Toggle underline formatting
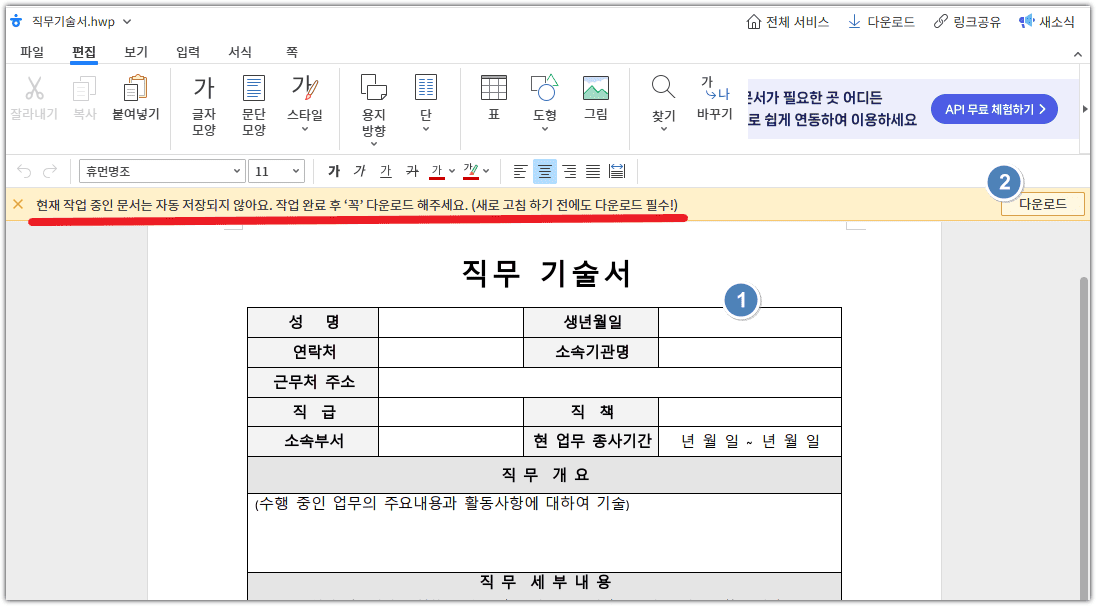The image size is (1096, 606). [384, 171]
